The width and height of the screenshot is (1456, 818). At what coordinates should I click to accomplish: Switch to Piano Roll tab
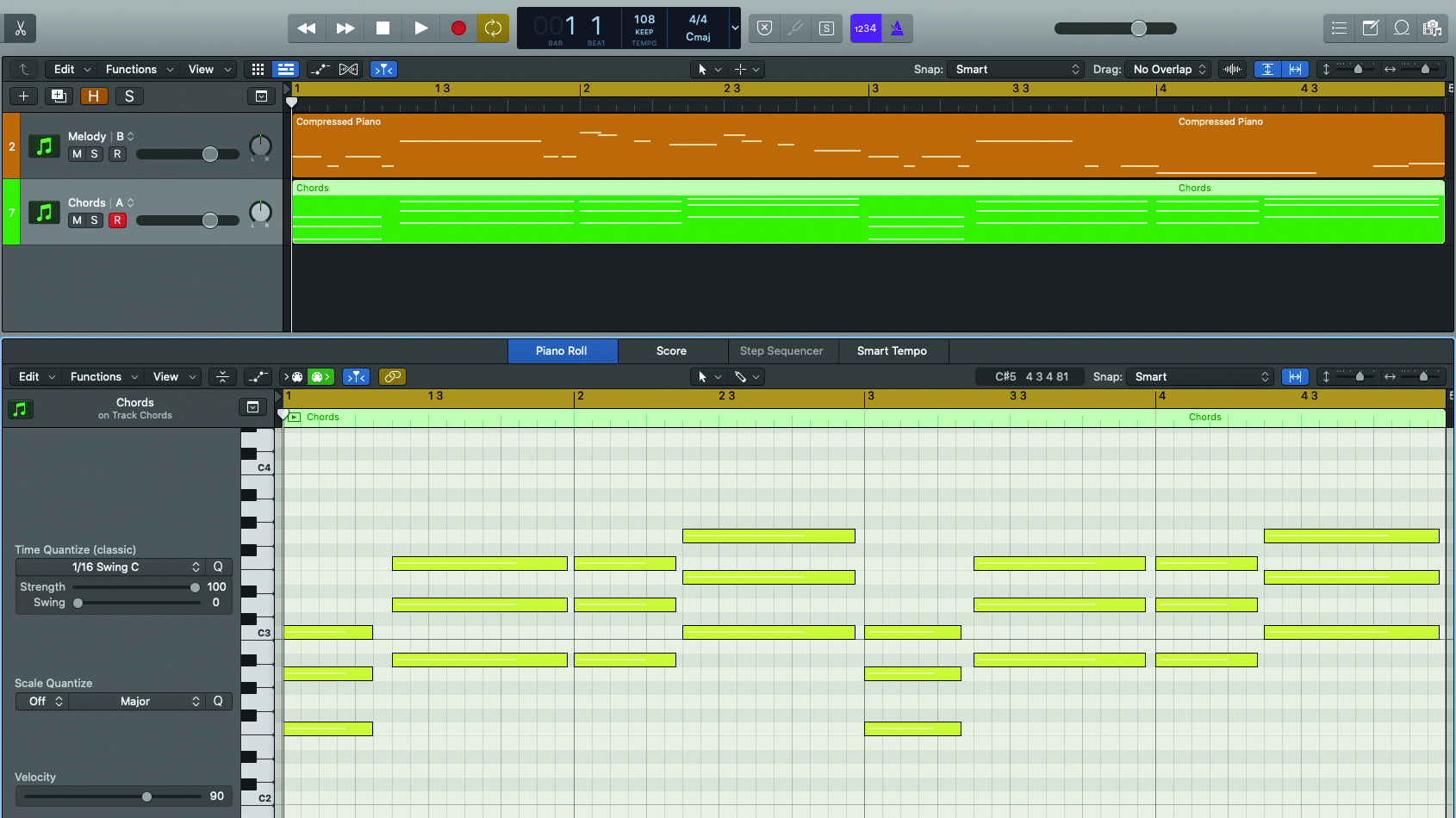click(562, 350)
